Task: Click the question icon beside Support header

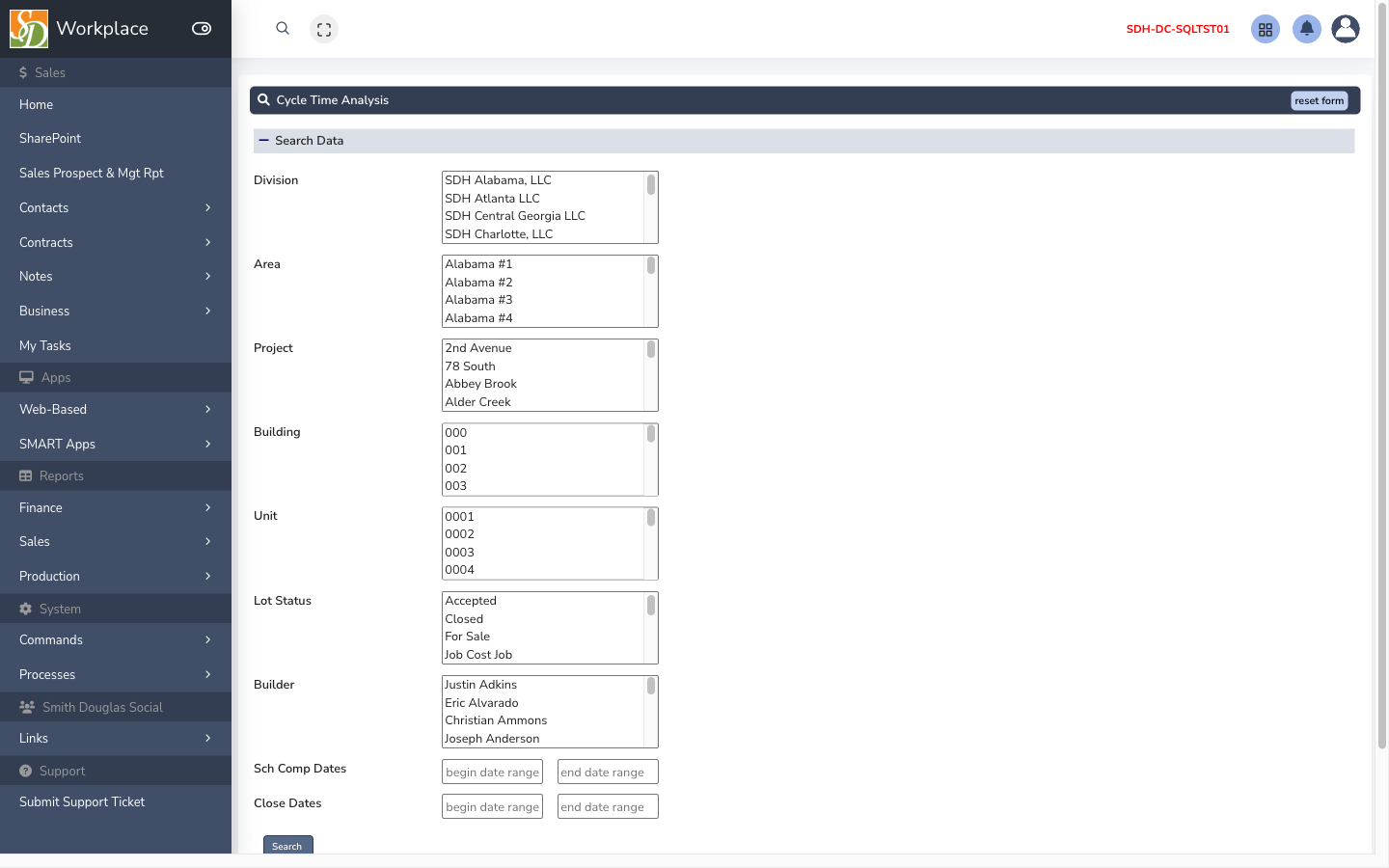Action: coord(26,771)
